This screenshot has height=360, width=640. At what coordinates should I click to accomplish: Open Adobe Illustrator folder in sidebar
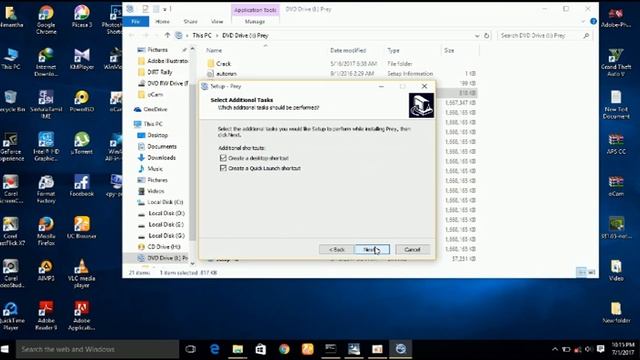coord(163,61)
